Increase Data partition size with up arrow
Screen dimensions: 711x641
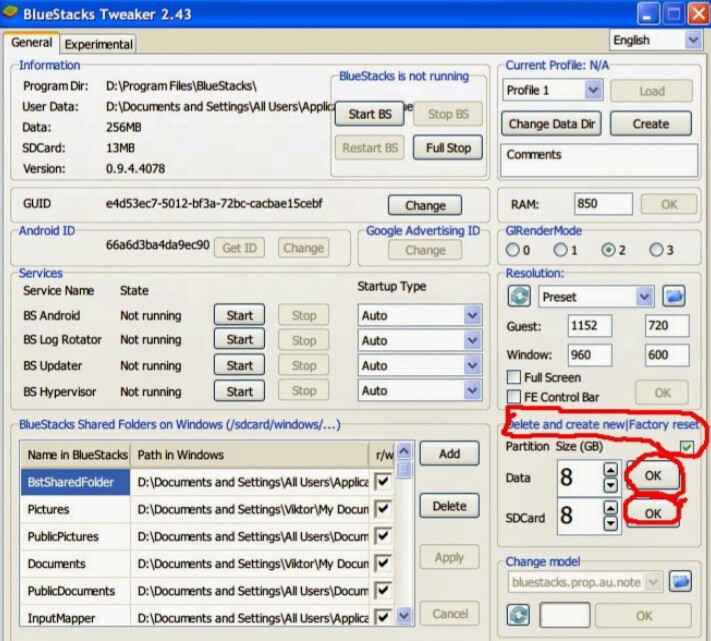(610, 469)
